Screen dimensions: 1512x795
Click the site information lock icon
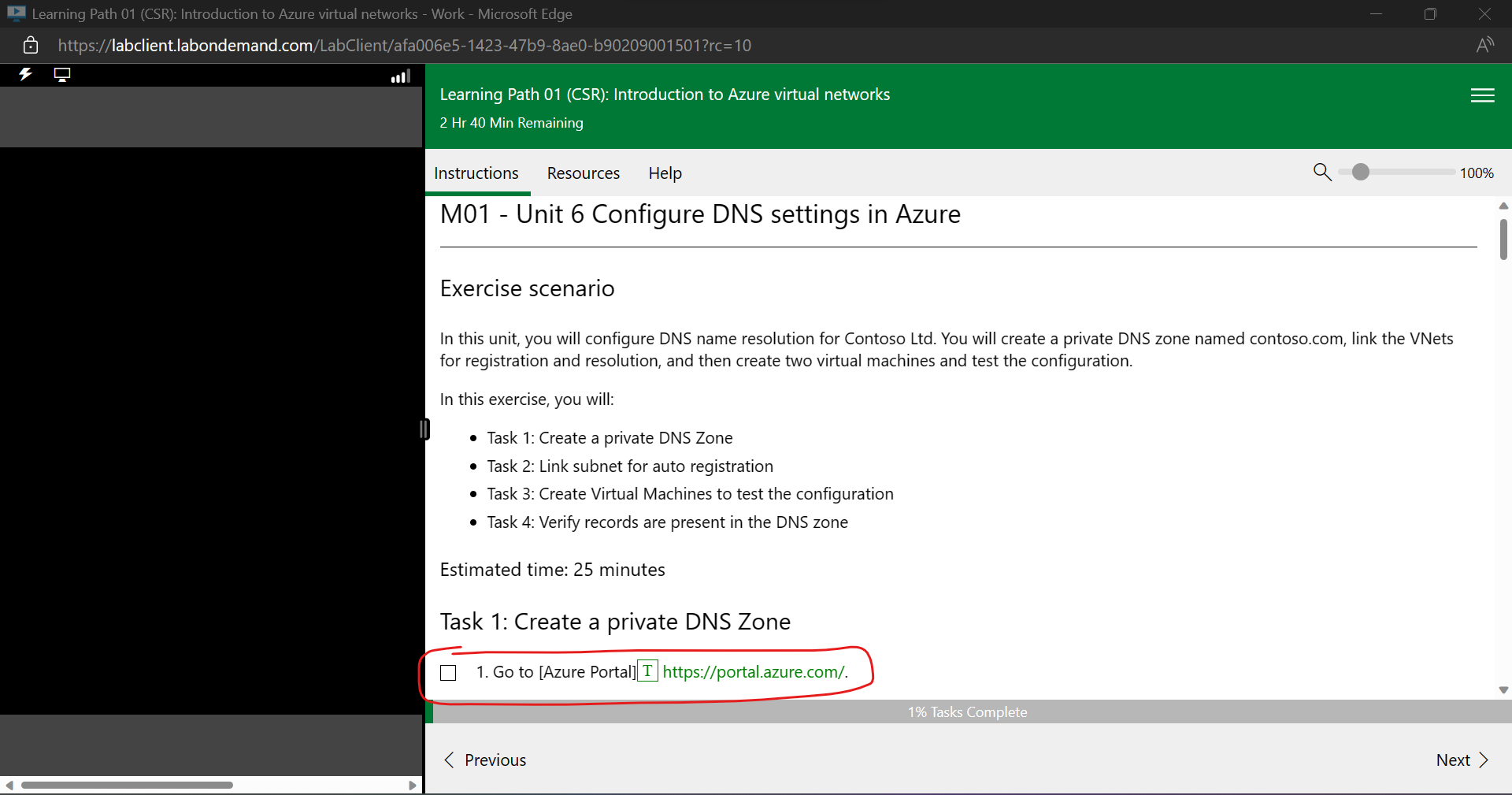coord(31,45)
